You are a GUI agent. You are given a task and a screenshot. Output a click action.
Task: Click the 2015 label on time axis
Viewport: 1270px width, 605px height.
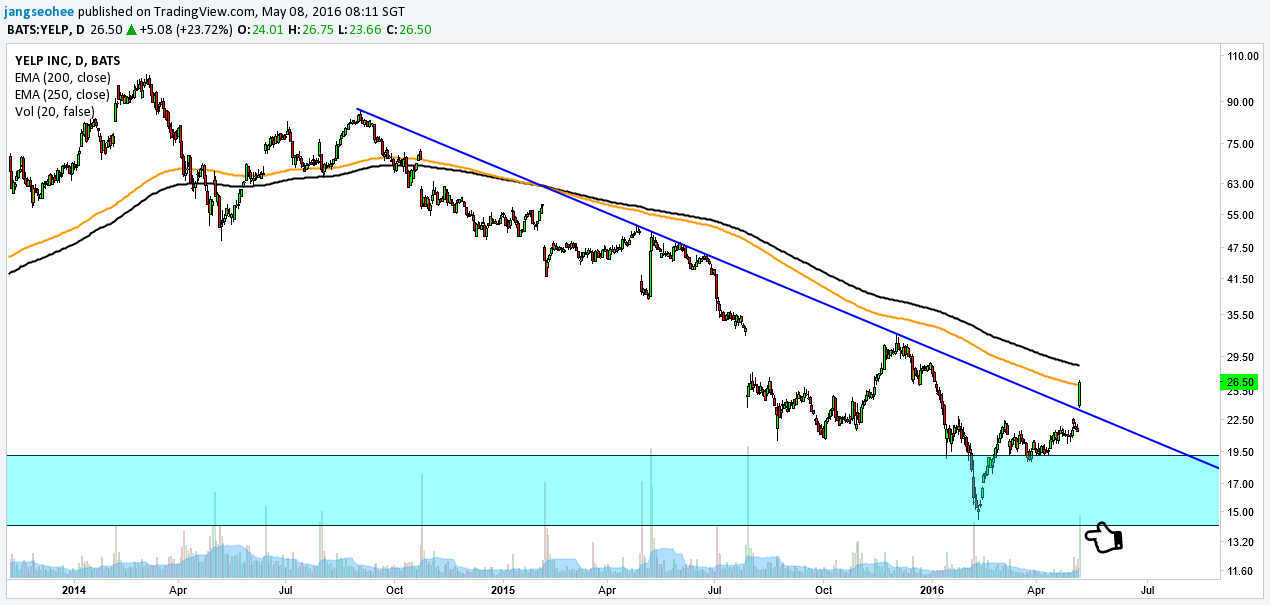pyautogui.click(x=503, y=590)
